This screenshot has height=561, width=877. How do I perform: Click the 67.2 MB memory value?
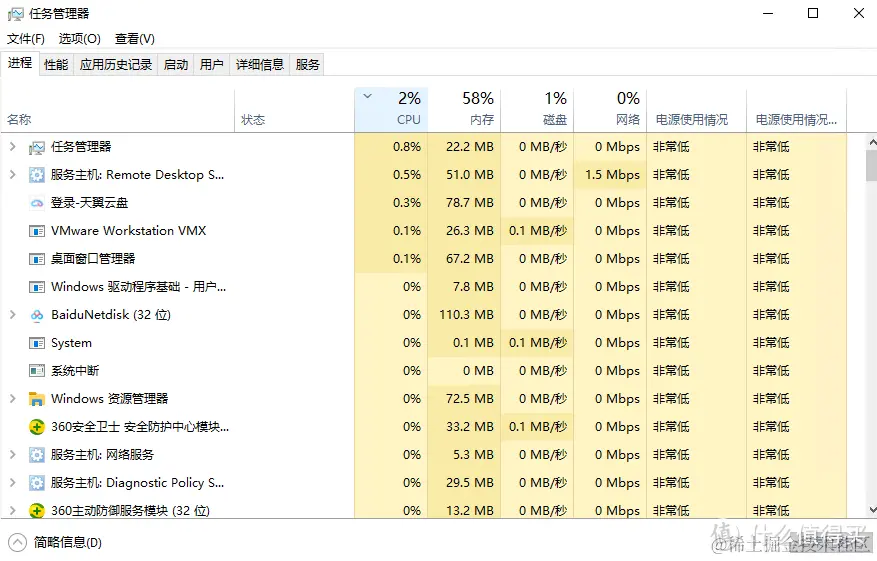[470, 258]
